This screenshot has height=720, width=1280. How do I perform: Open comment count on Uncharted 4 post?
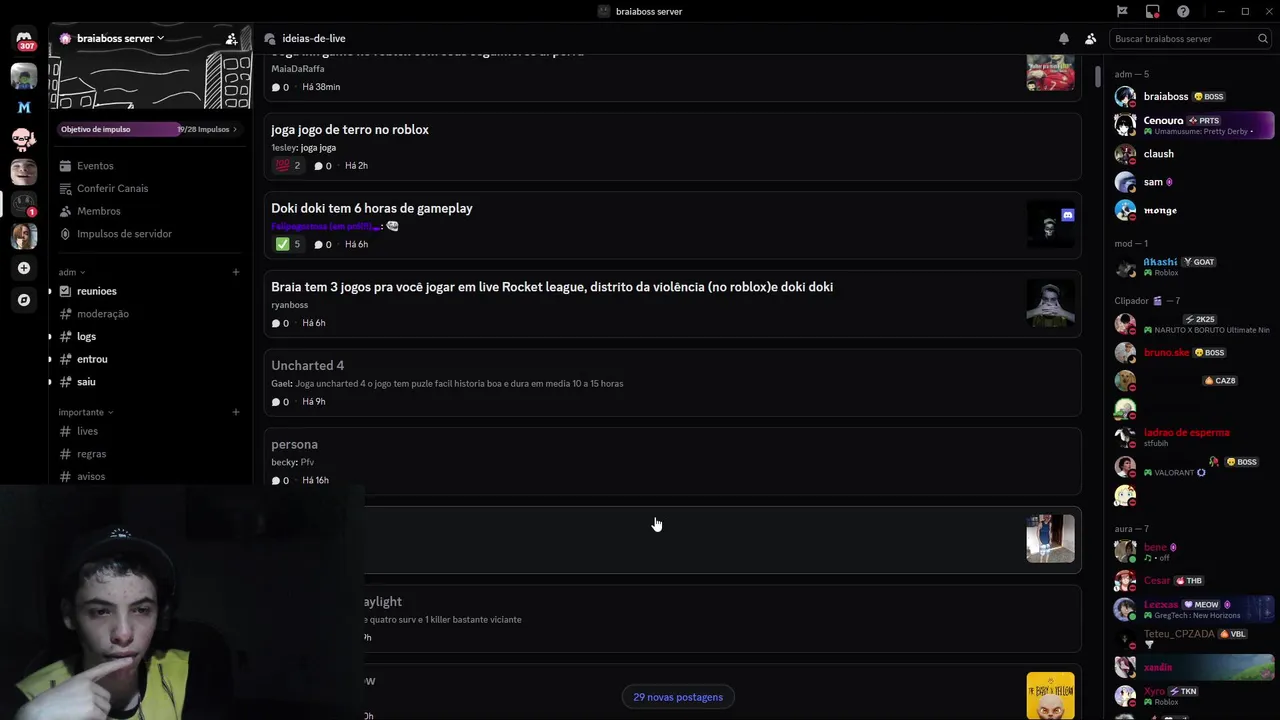280,402
